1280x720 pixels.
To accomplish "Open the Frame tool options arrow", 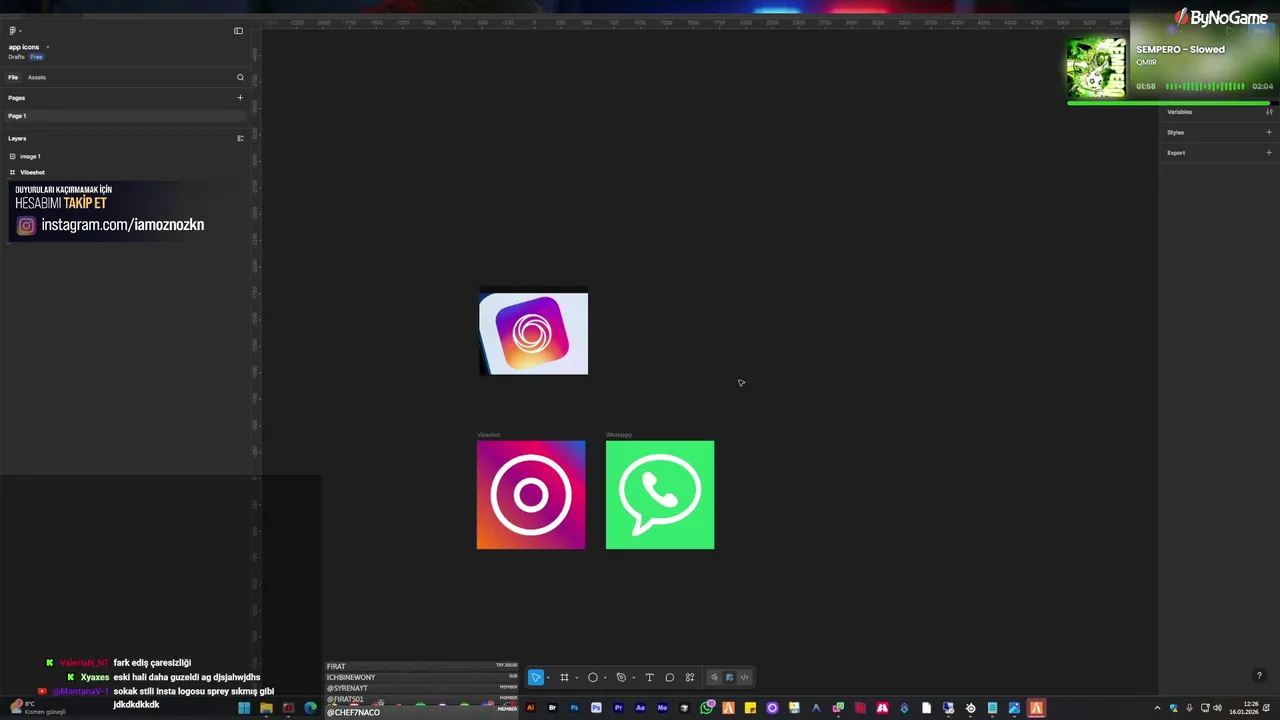I will (576, 678).
